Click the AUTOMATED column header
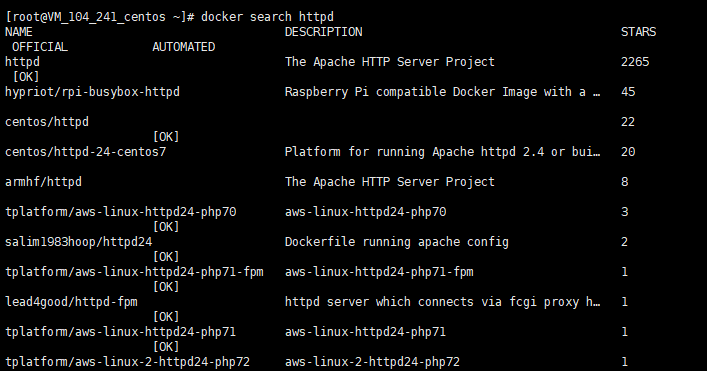Viewport: 707px width, 371px height. [x=184, y=47]
